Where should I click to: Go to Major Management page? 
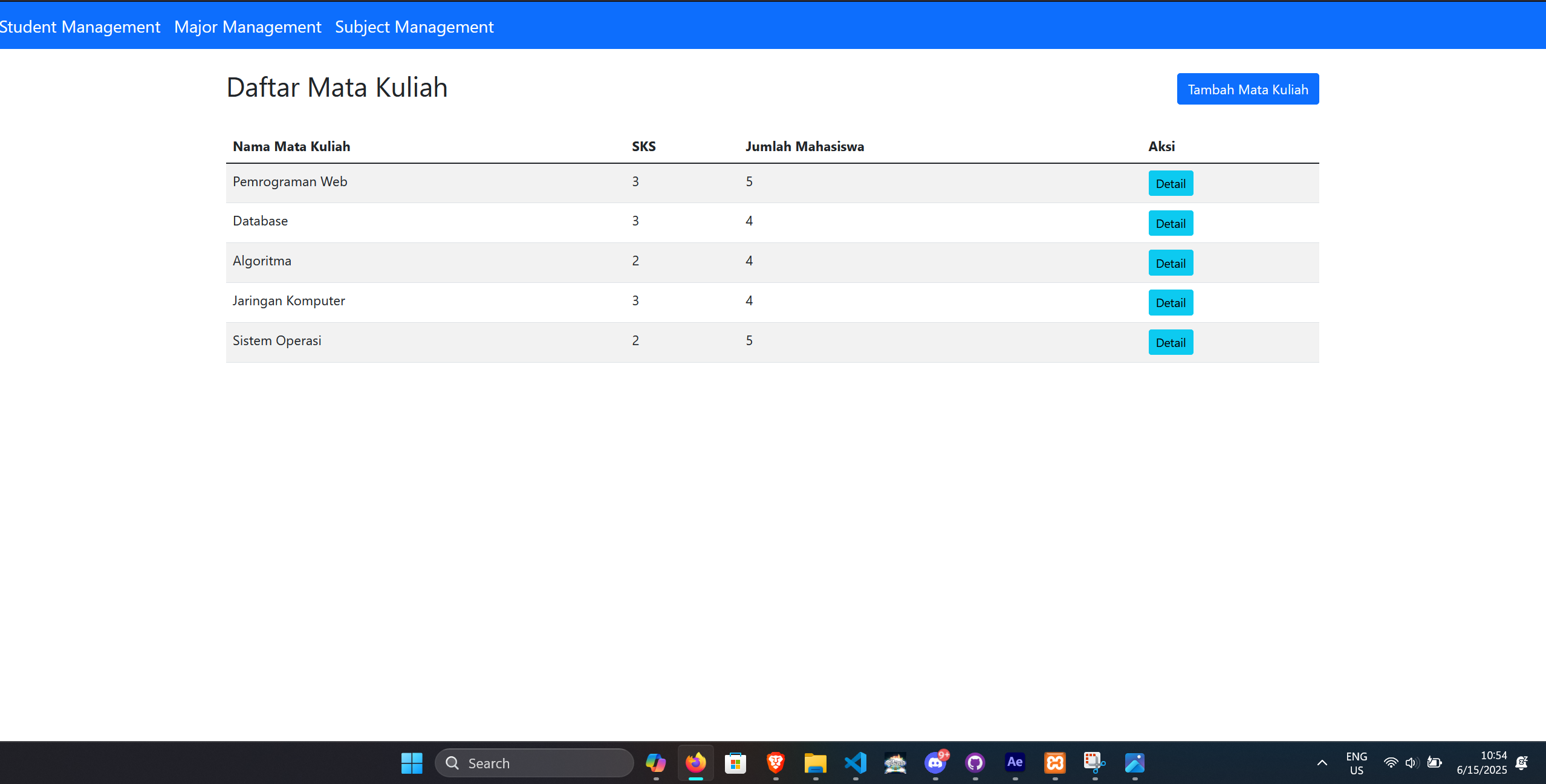(x=247, y=27)
